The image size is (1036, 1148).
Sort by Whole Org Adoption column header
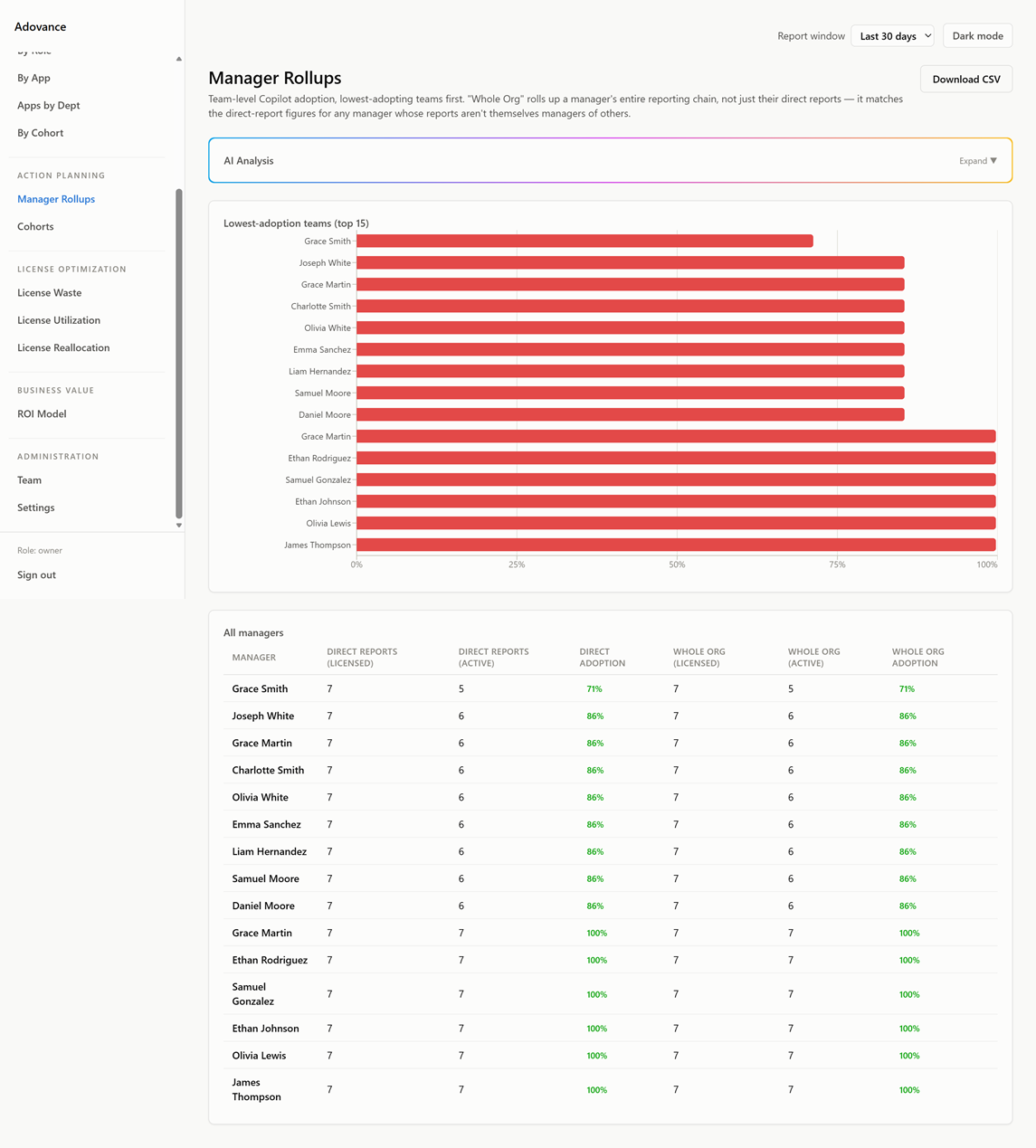[x=917, y=658]
